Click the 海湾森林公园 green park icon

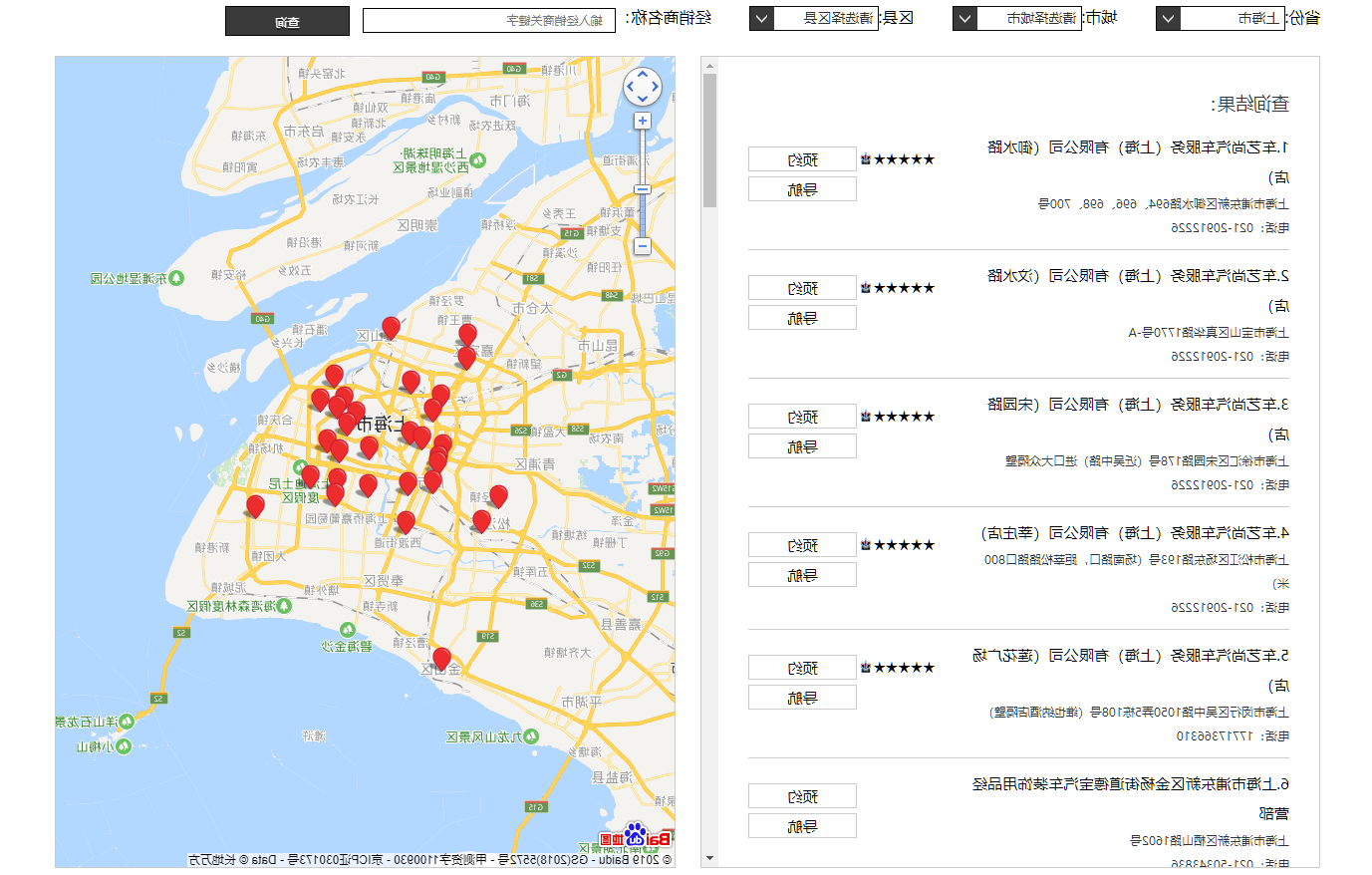click(x=284, y=605)
